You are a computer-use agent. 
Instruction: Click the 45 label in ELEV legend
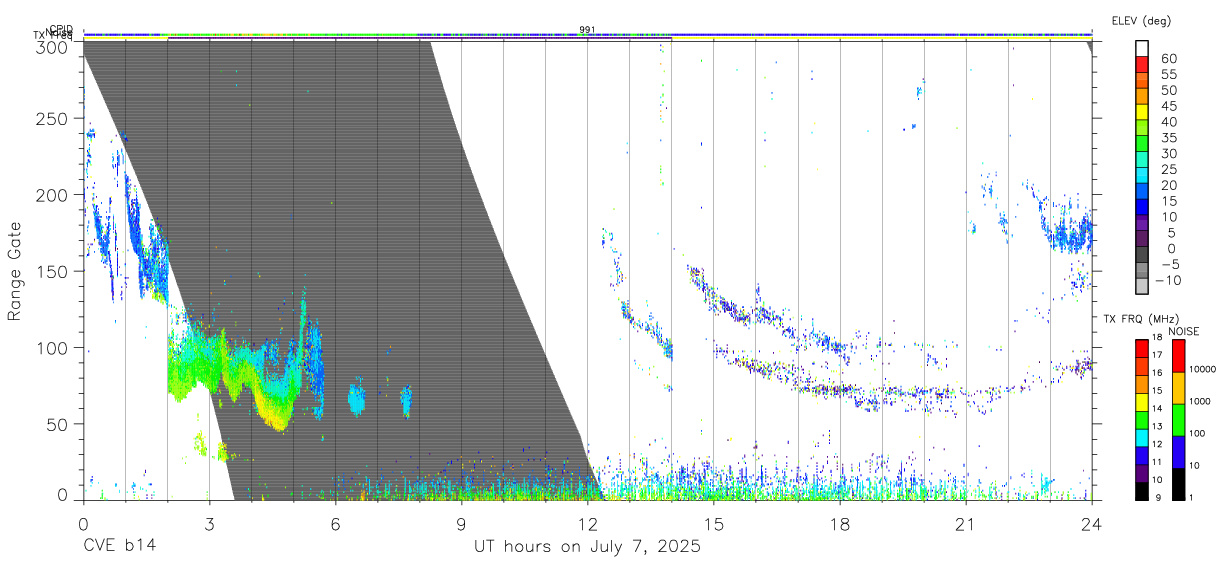tap(1168, 106)
